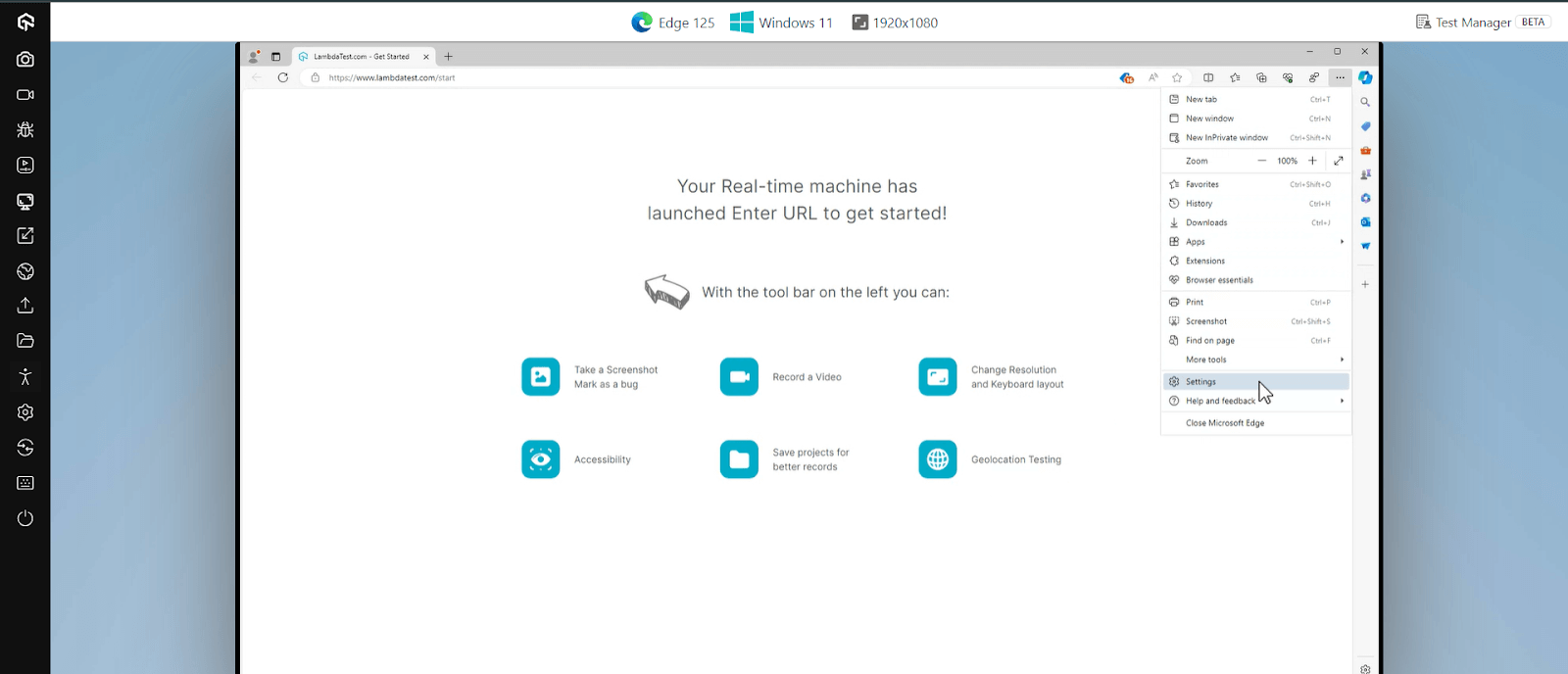Open Downloads from the Edge menu
The width and height of the screenshot is (1568, 674).
pos(1256,222)
